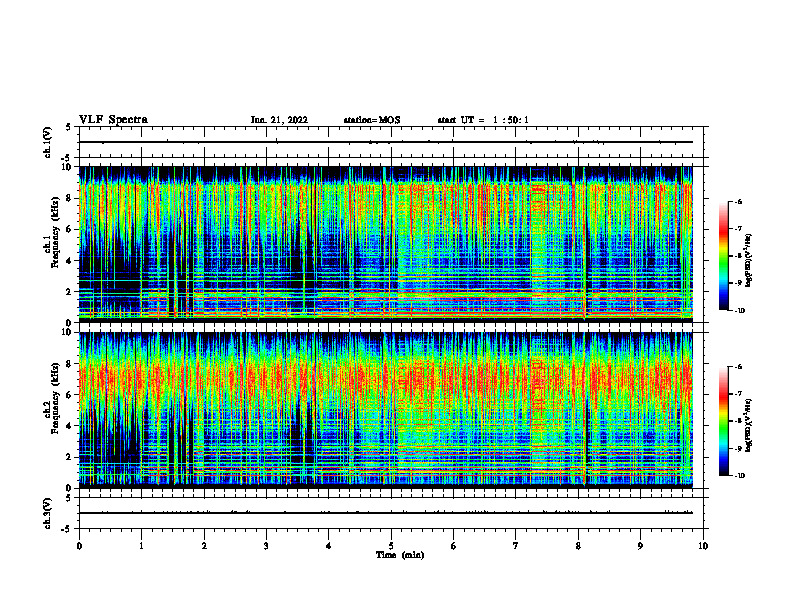
Task: Click the 10 min tick label on Time axis
Action: coord(702,546)
